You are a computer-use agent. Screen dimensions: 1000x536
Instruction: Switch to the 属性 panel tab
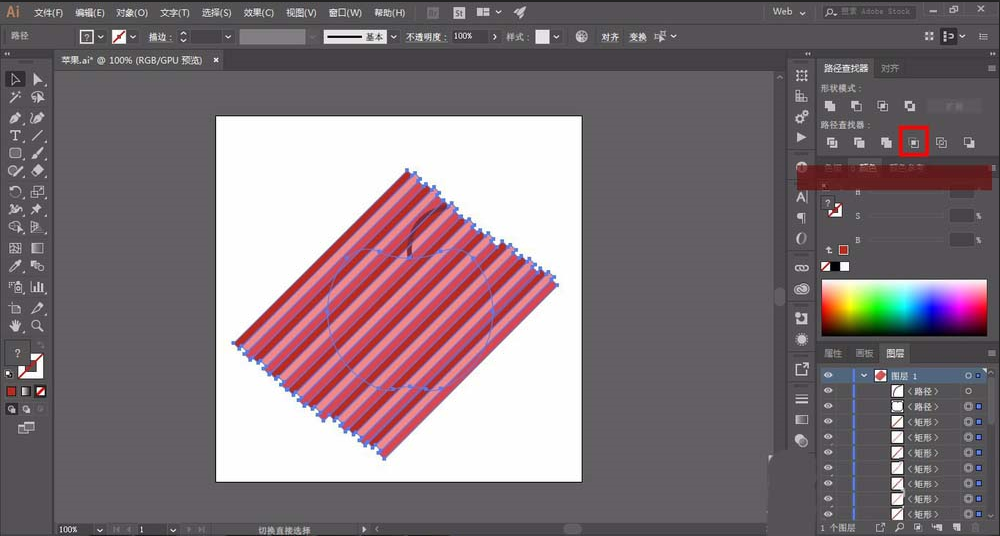(x=833, y=353)
